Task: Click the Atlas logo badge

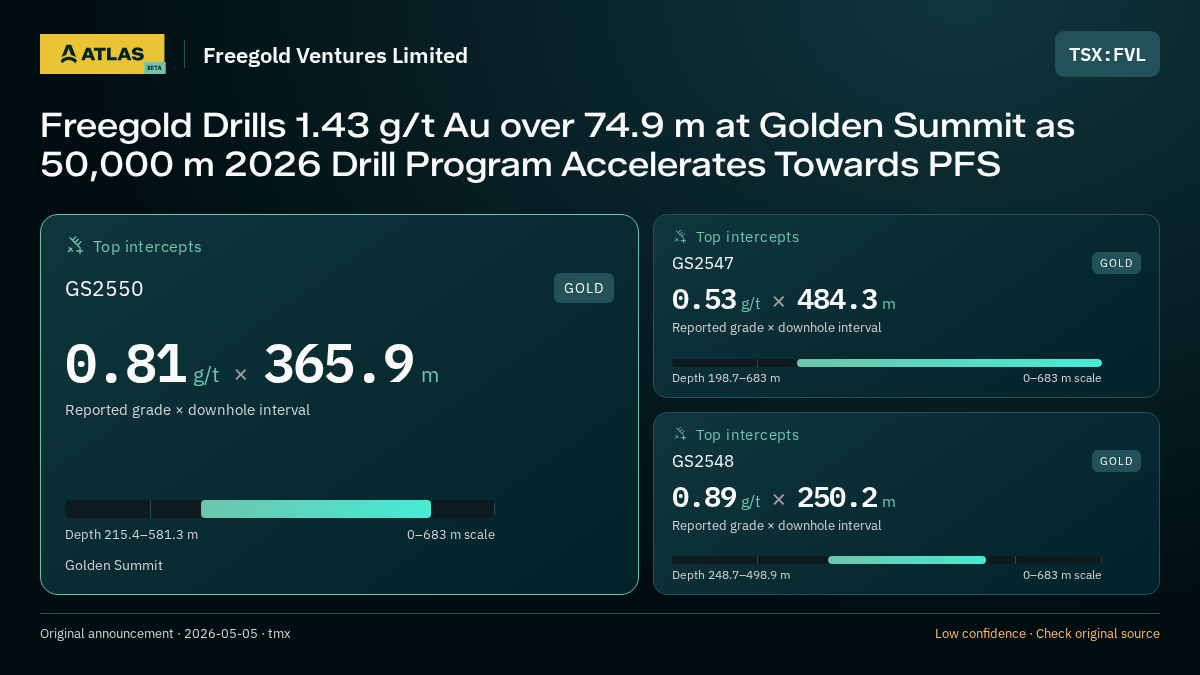Action: [102, 54]
